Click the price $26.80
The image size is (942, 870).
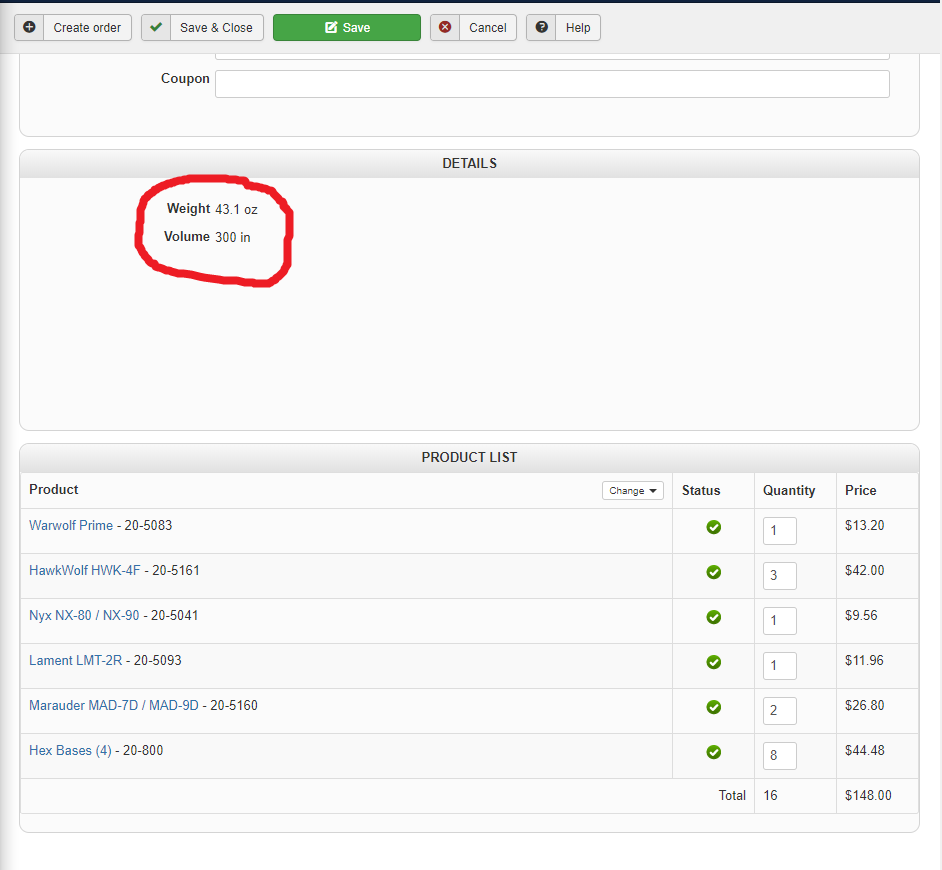[x=865, y=705]
